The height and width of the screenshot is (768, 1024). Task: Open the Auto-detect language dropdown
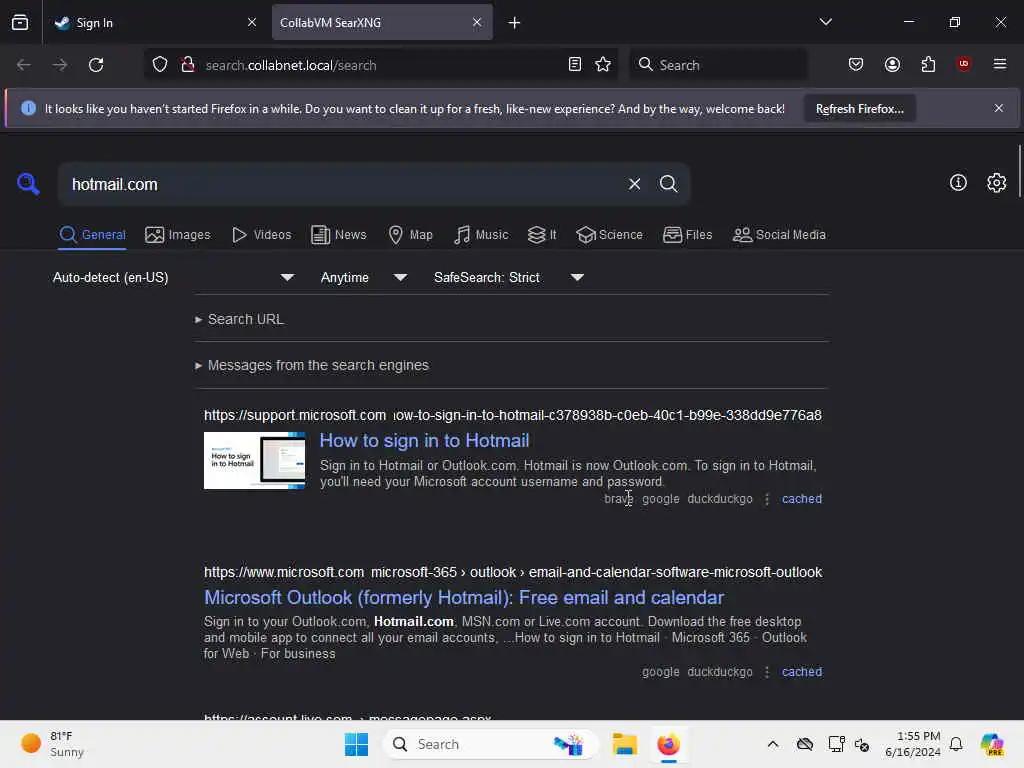(x=174, y=278)
